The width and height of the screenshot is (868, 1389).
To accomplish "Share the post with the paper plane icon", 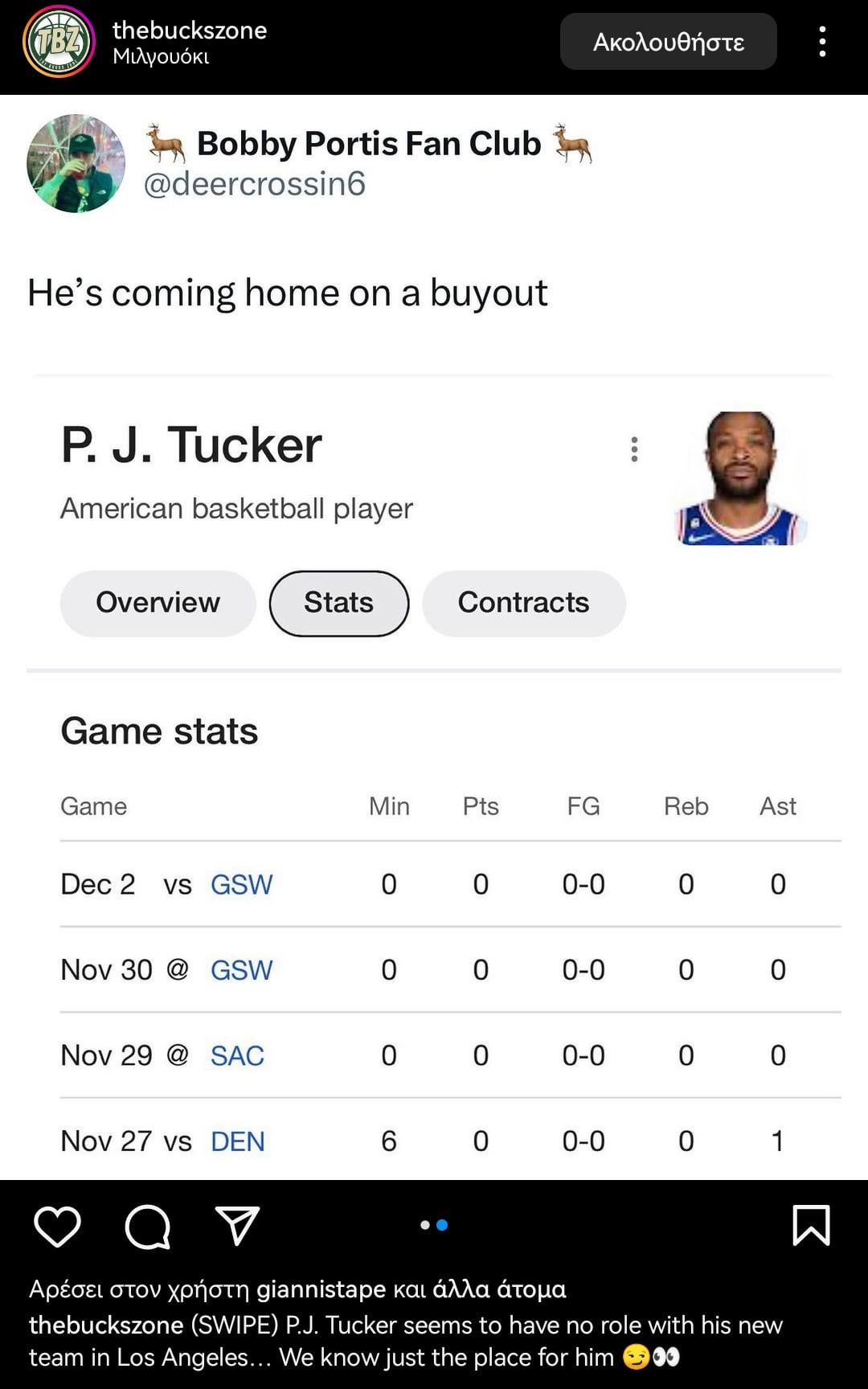I will pyautogui.click(x=237, y=1226).
